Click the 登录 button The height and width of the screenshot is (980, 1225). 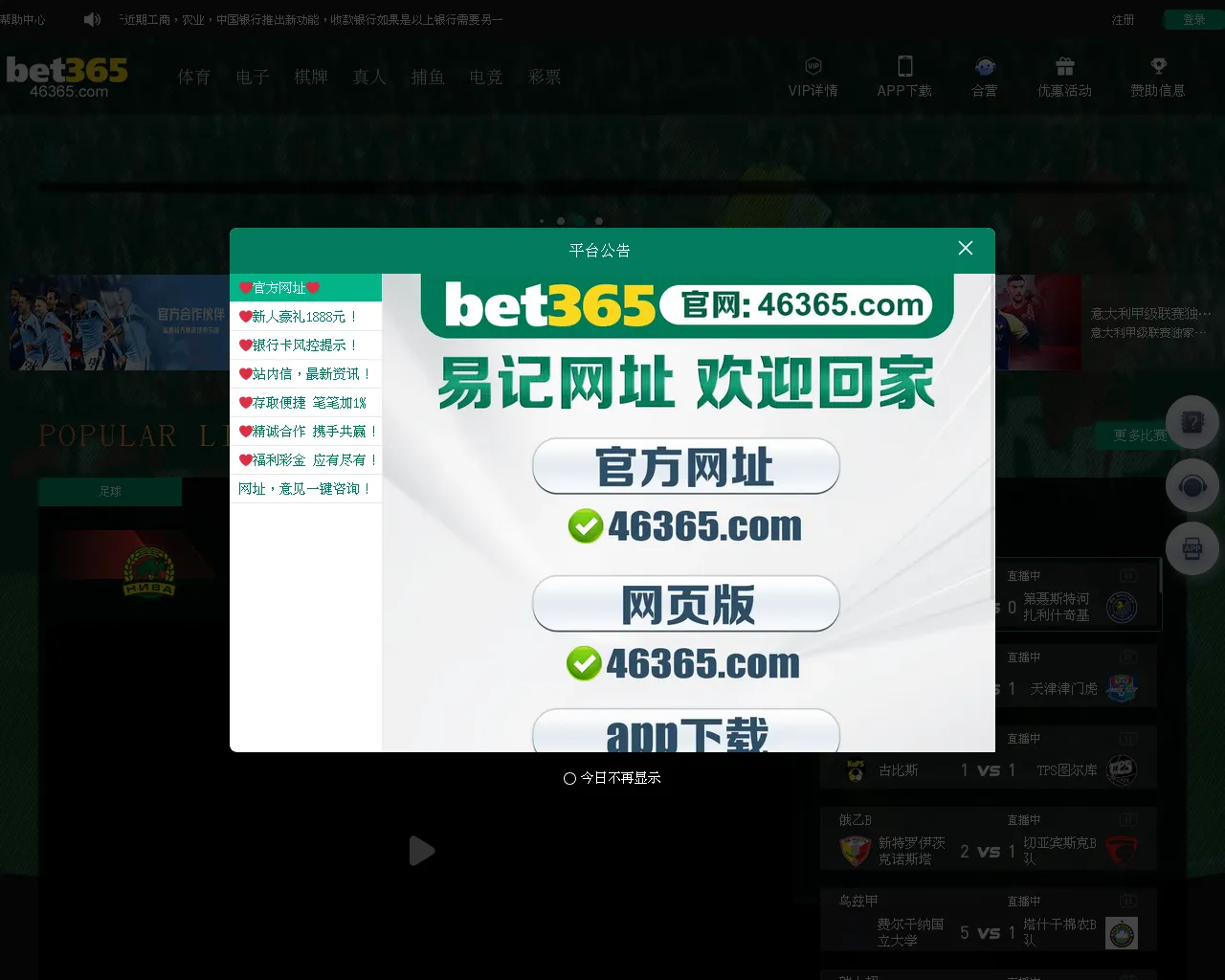click(1193, 19)
